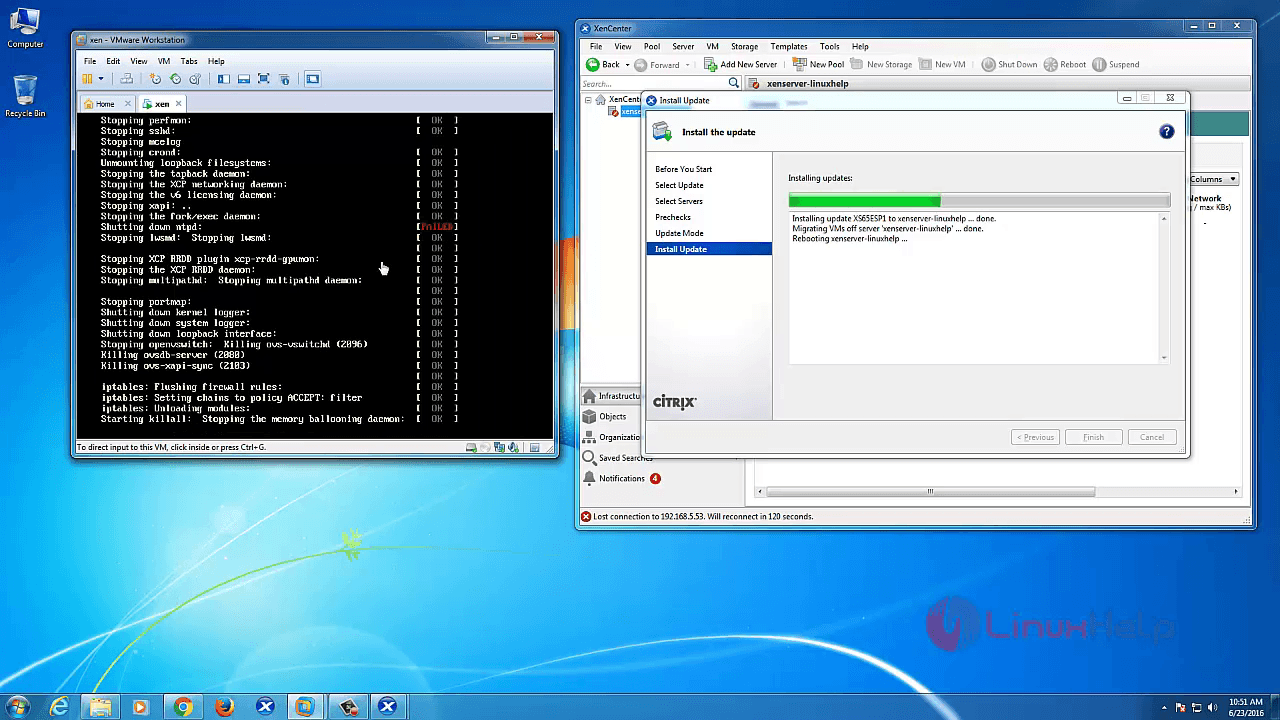1280x720 pixels.
Task: Click New Storage in XenCenter toolbar
Action: click(x=881, y=64)
